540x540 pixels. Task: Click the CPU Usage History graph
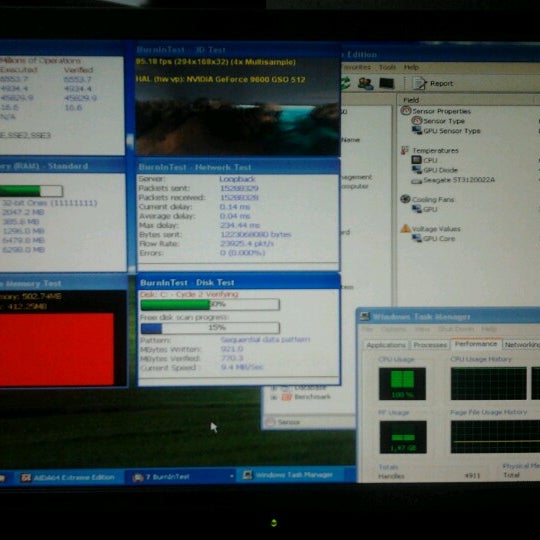[x=488, y=384]
